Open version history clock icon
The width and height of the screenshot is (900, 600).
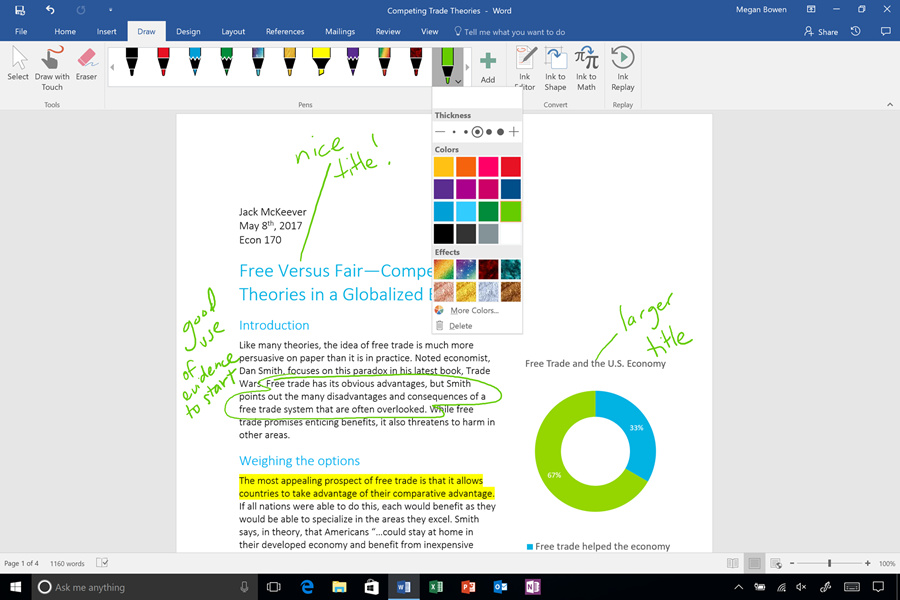click(856, 32)
